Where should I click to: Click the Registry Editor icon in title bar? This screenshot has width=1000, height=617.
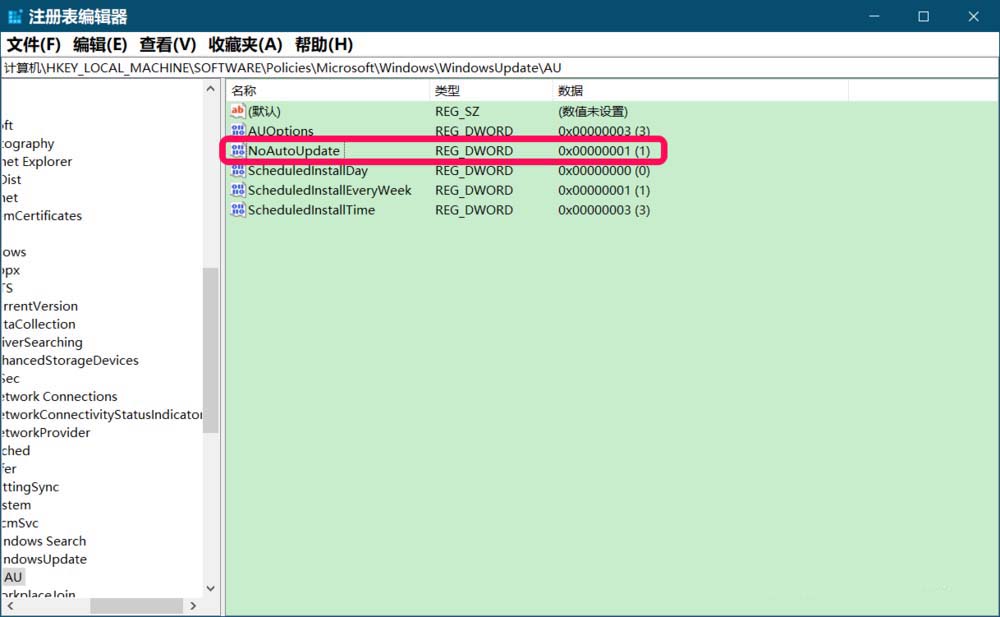click(13, 16)
